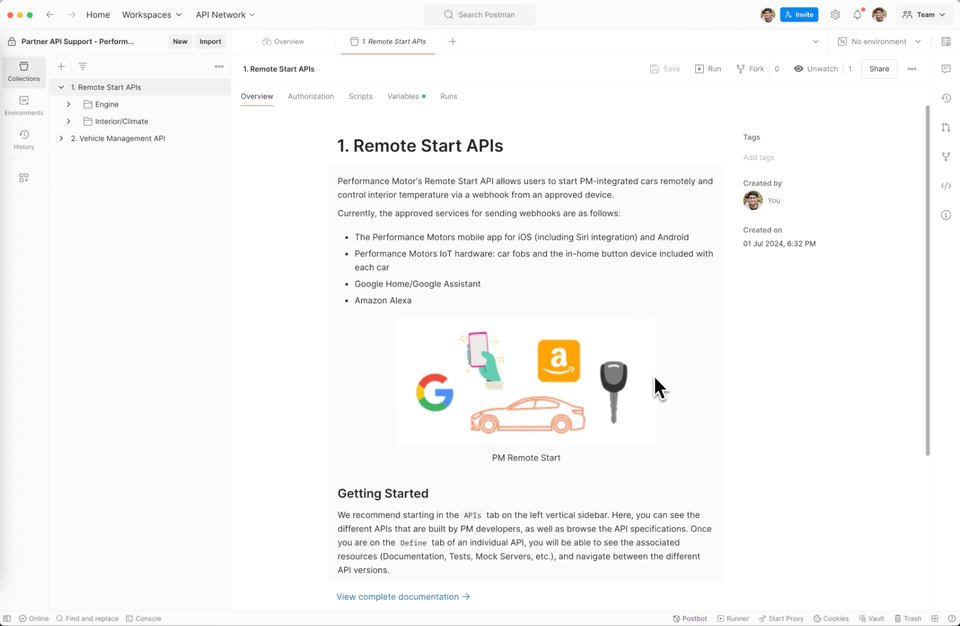Open the Collections sidebar panel
The image size is (960, 626).
point(24,72)
